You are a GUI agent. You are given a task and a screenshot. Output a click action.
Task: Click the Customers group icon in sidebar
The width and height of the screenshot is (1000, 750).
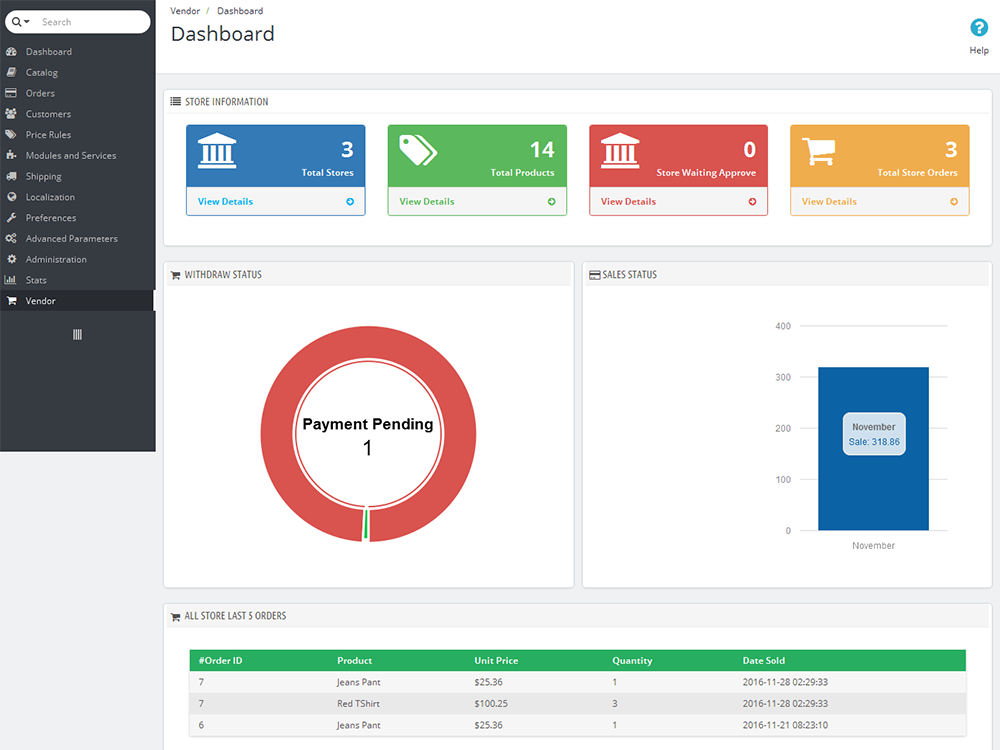pyautogui.click(x=11, y=114)
